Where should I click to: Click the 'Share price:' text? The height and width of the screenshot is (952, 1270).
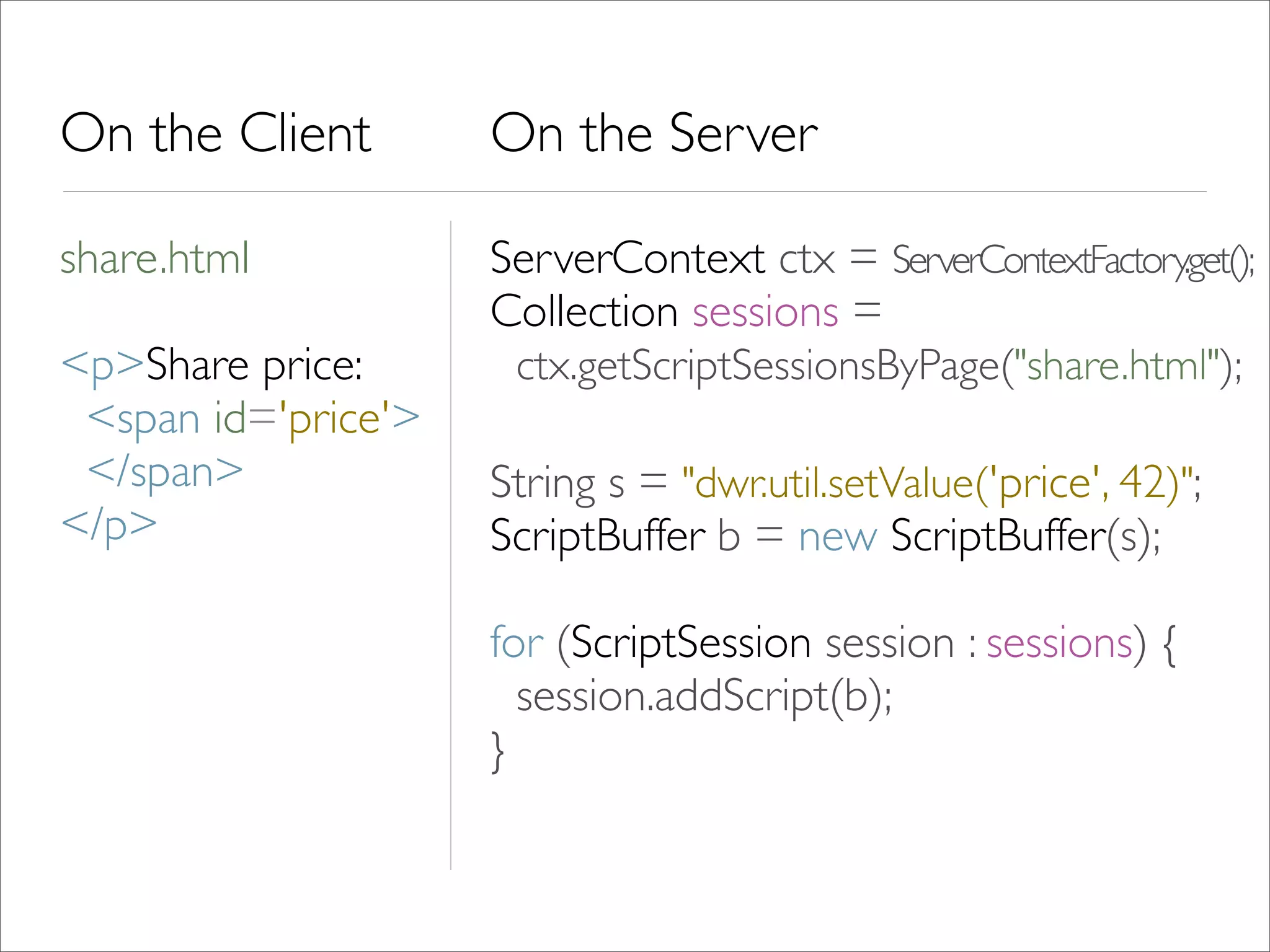point(254,366)
